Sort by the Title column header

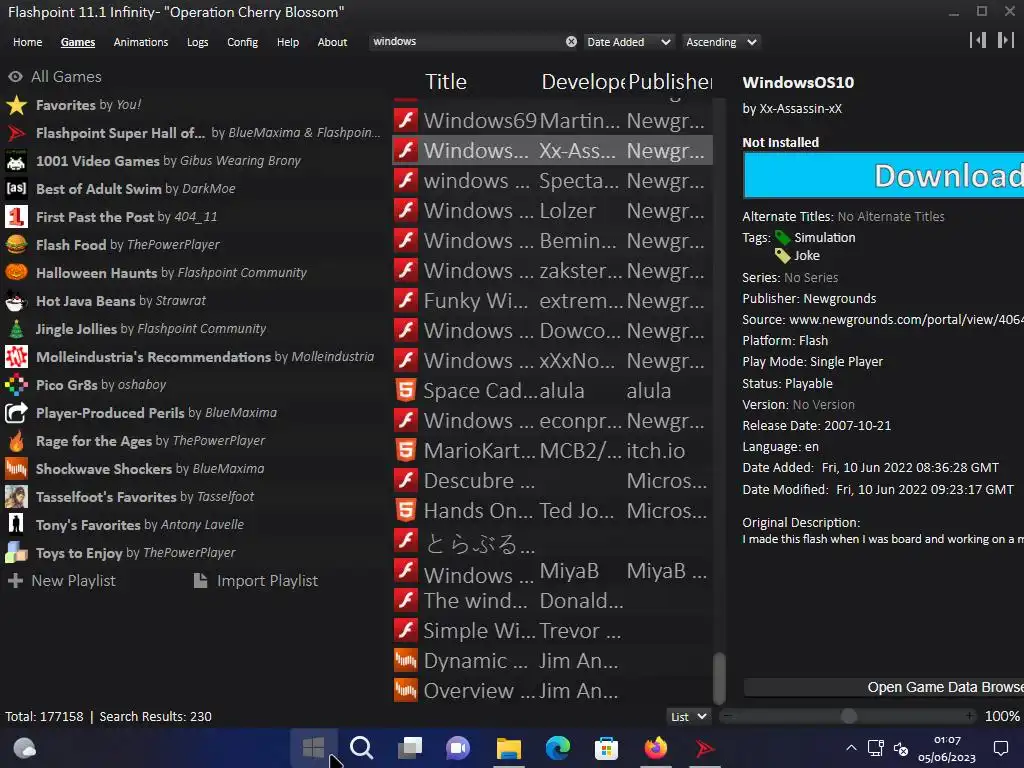(446, 82)
